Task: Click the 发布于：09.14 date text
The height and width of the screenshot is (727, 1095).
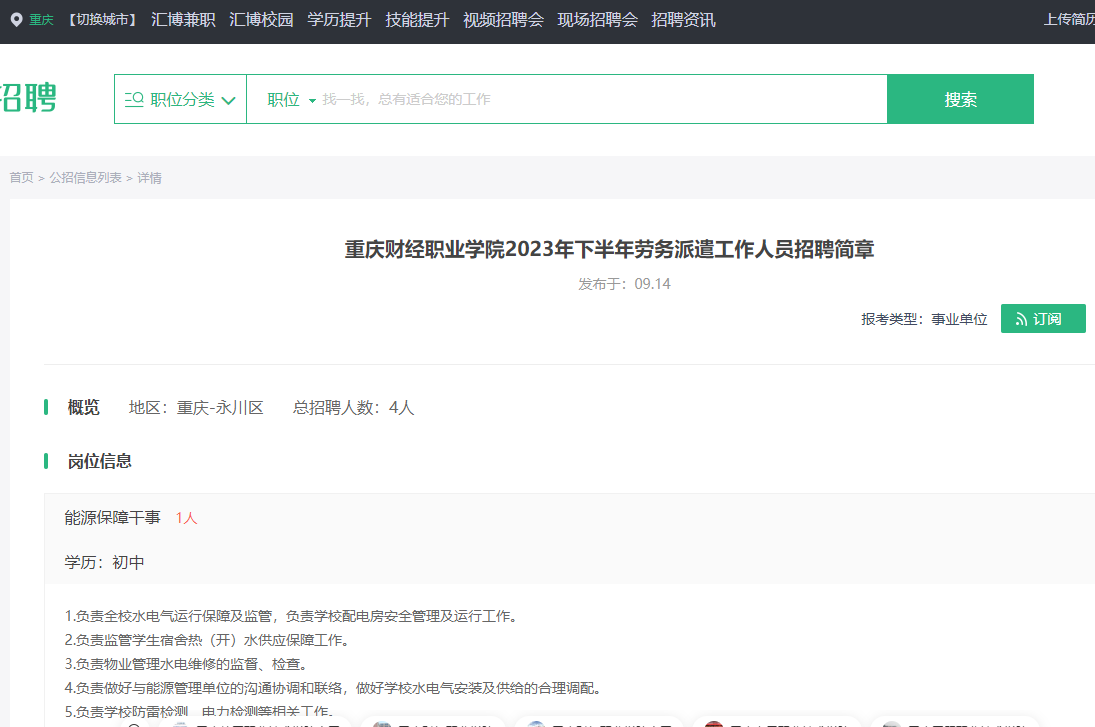Action: point(624,284)
